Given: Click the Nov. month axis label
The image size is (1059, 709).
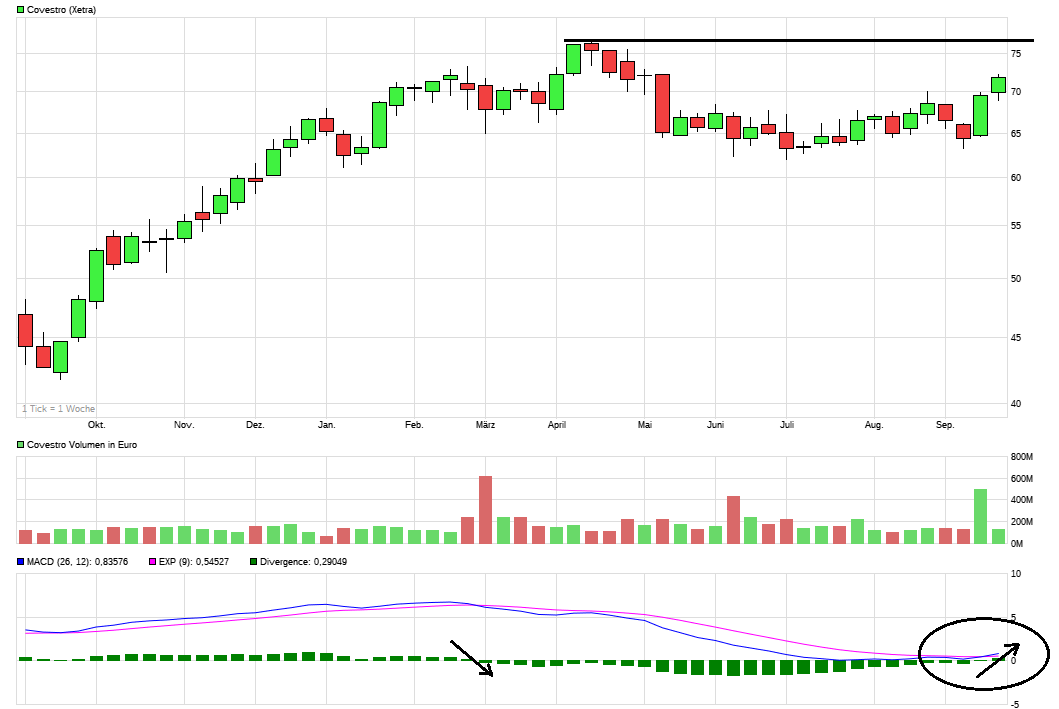Looking at the screenshot, I should click(184, 425).
